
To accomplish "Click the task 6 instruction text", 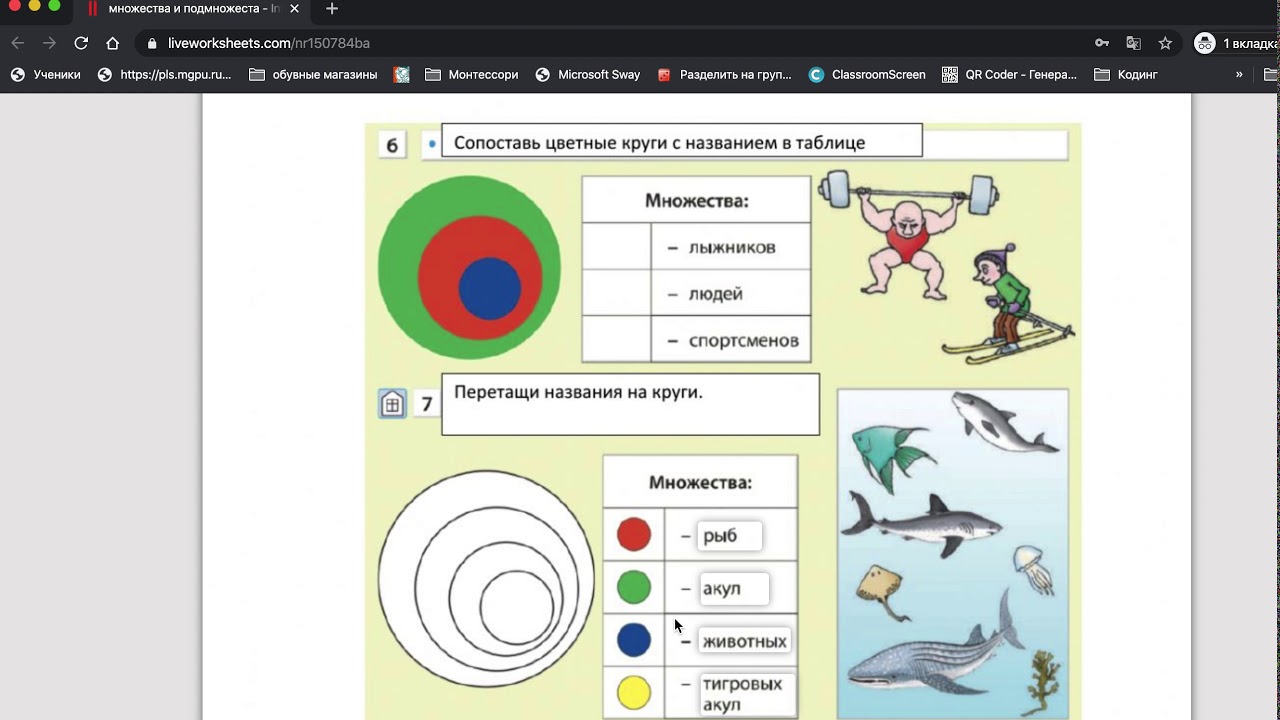I will coord(659,143).
